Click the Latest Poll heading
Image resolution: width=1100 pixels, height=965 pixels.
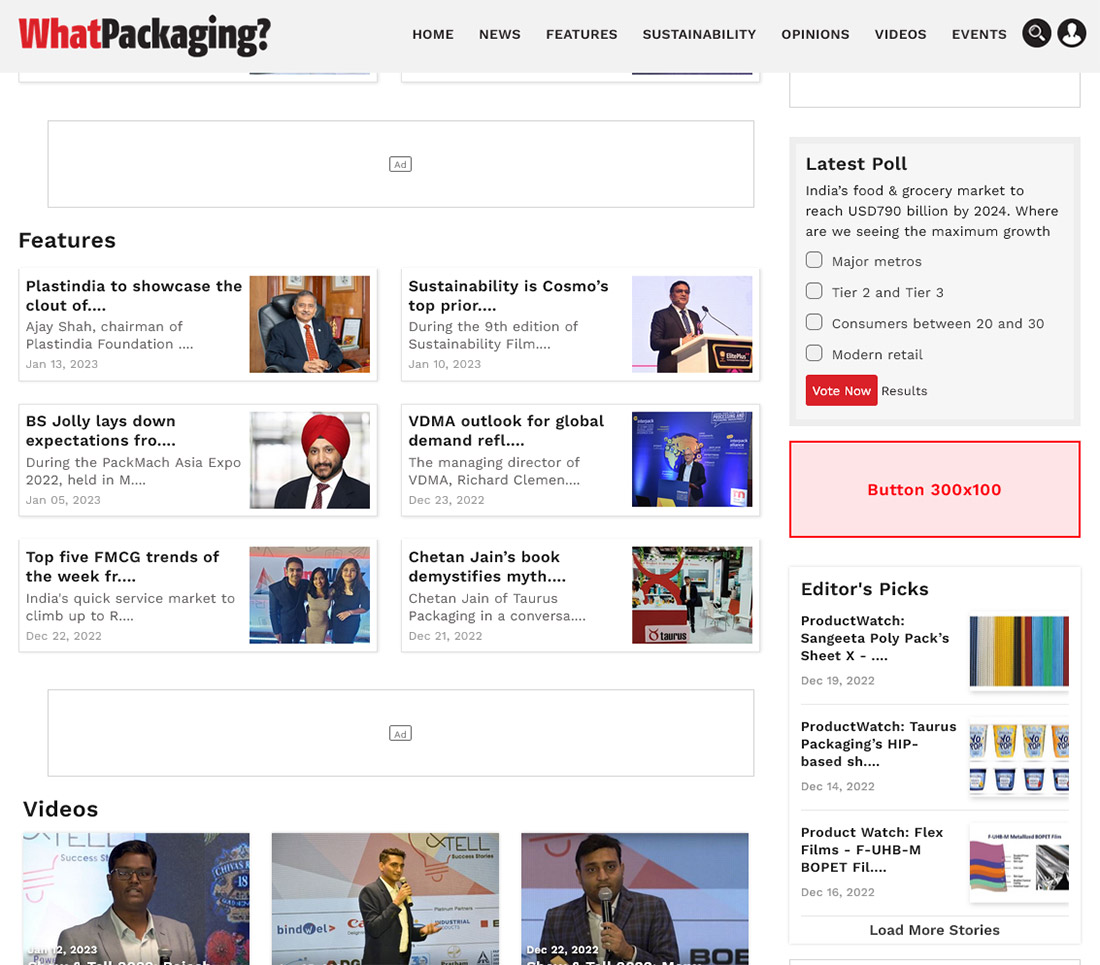pyautogui.click(x=856, y=164)
